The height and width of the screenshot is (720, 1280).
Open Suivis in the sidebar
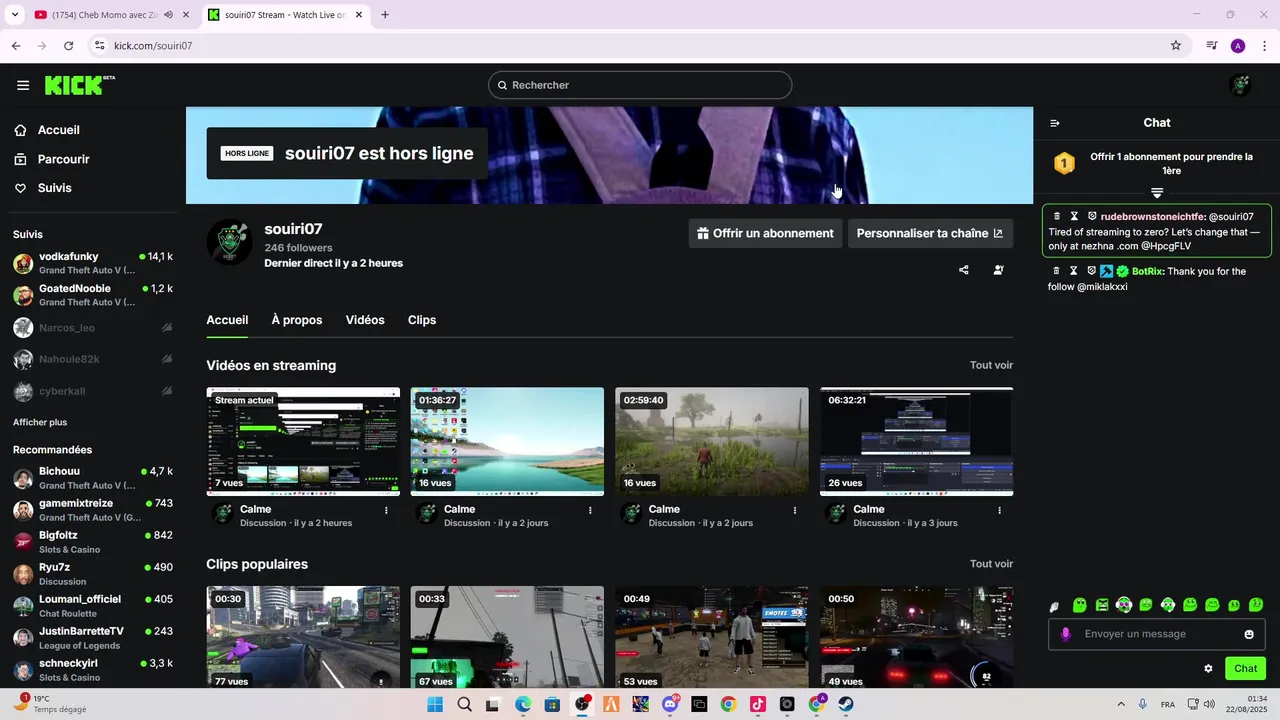54,188
